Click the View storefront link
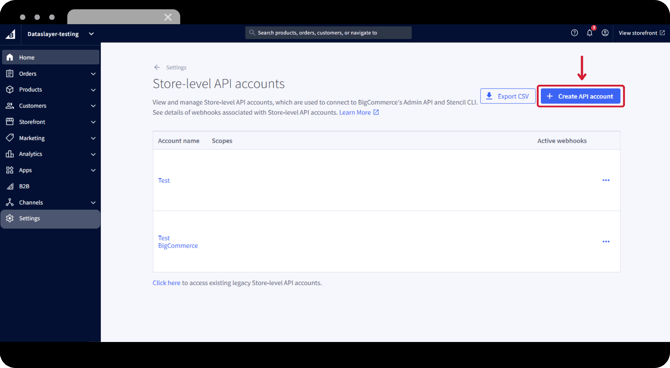 641,33
